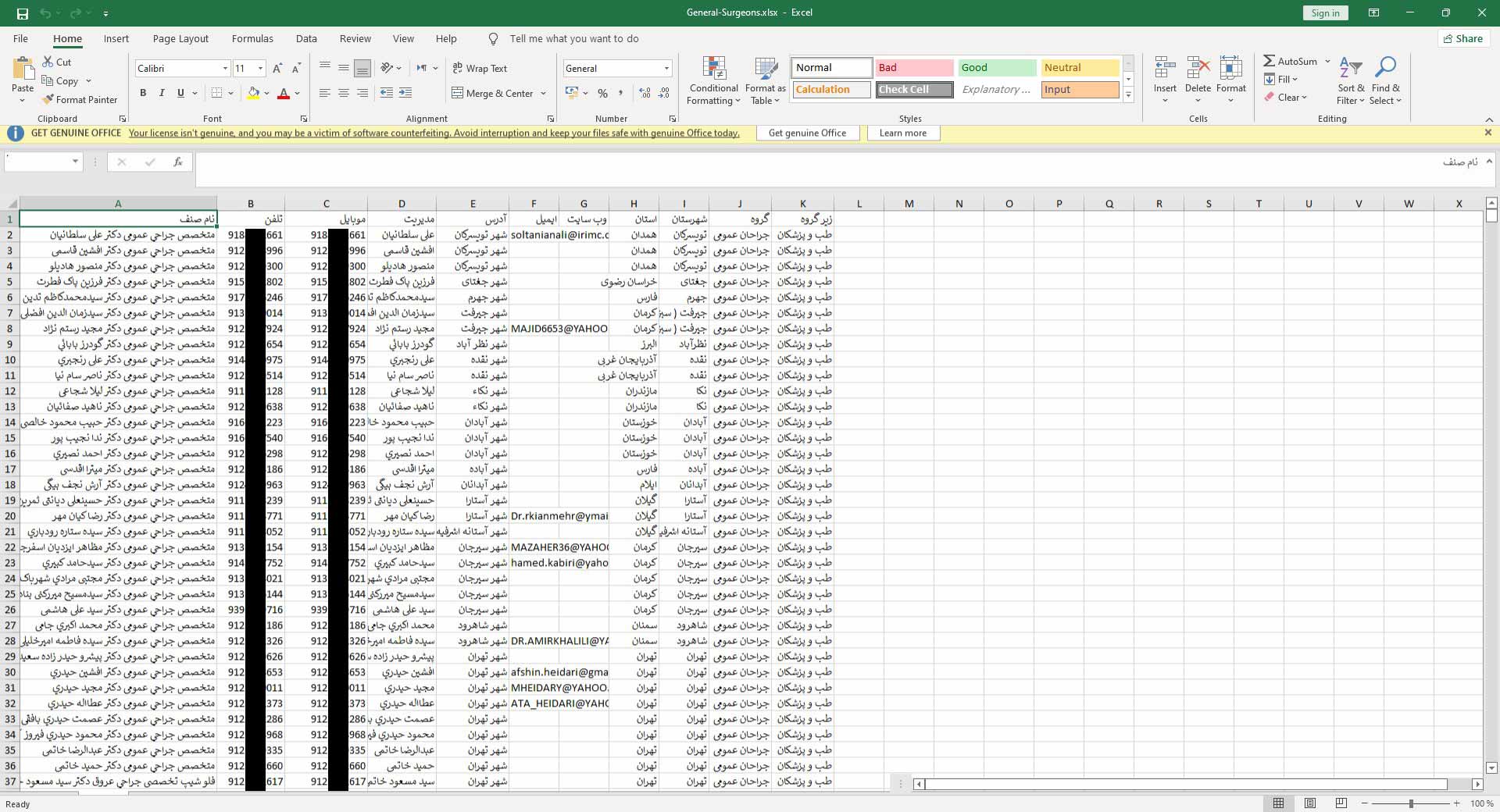Switch to the Page Layout tab
The height and width of the screenshot is (812, 1500).
[180, 39]
